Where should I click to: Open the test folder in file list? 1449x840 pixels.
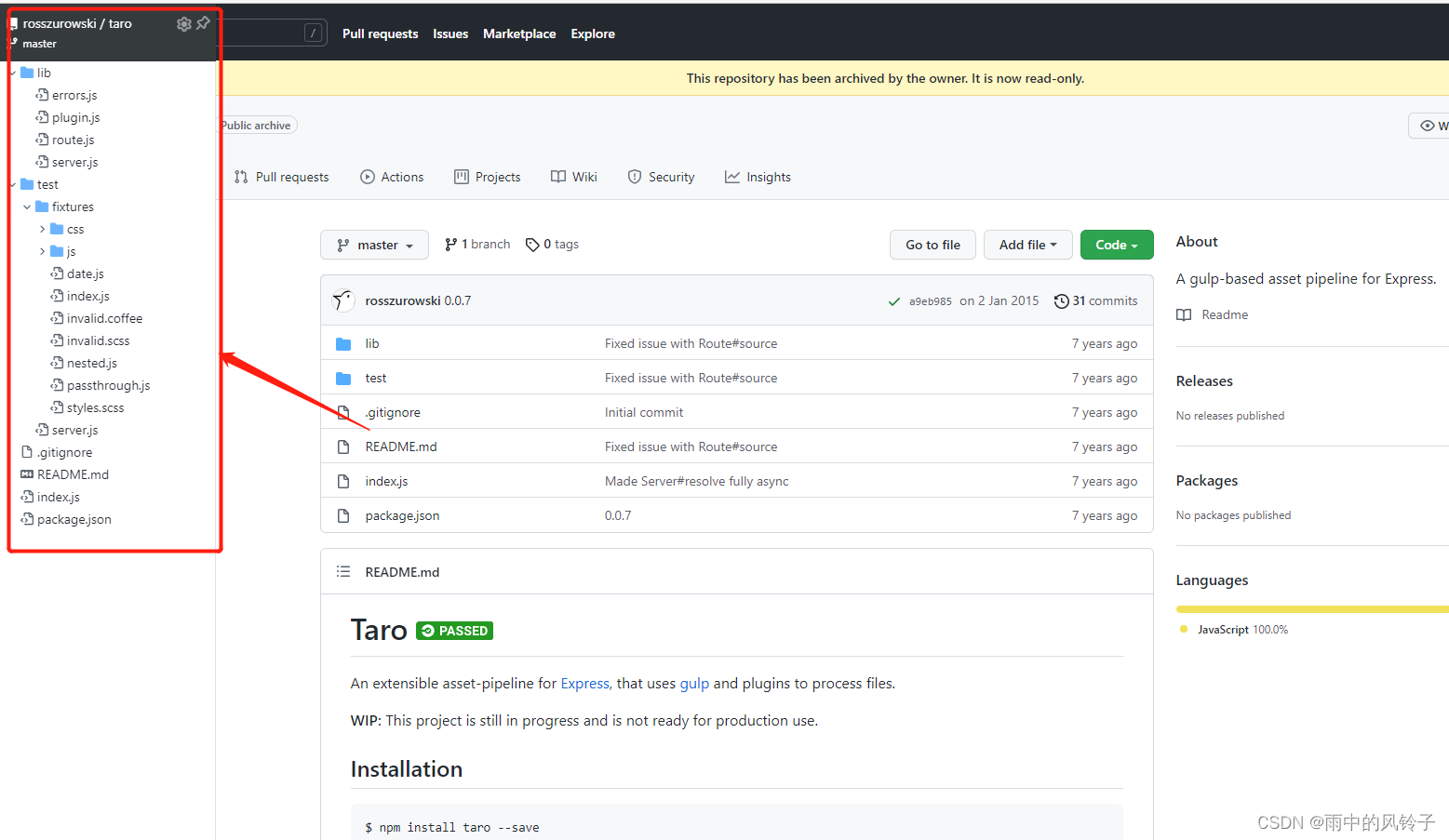376,378
